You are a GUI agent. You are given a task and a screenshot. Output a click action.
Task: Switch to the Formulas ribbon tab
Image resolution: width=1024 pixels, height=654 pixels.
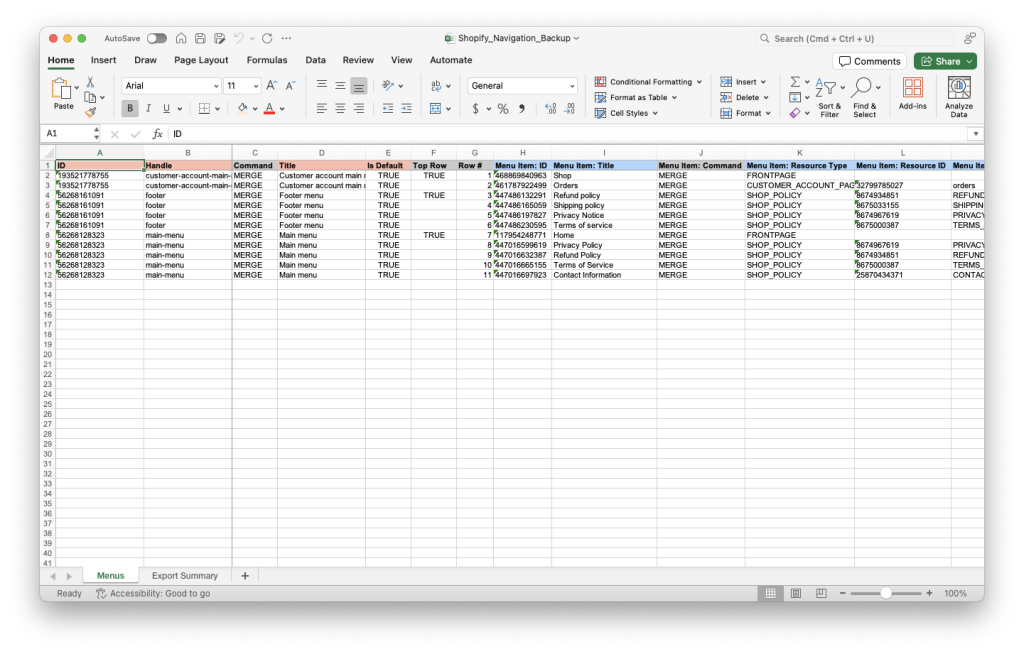(x=267, y=60)
